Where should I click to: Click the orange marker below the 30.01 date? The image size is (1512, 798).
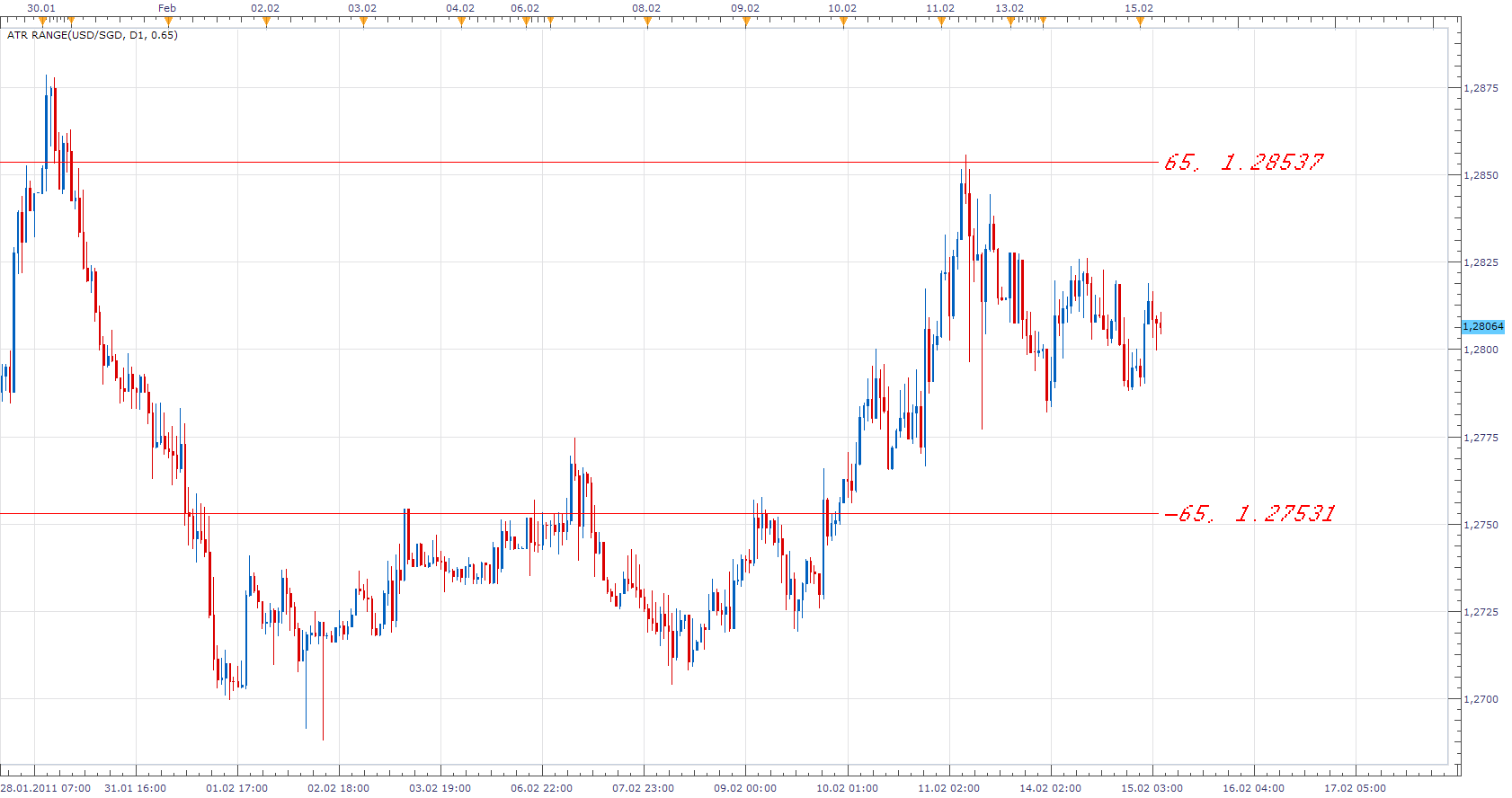[x=42, y=22]
